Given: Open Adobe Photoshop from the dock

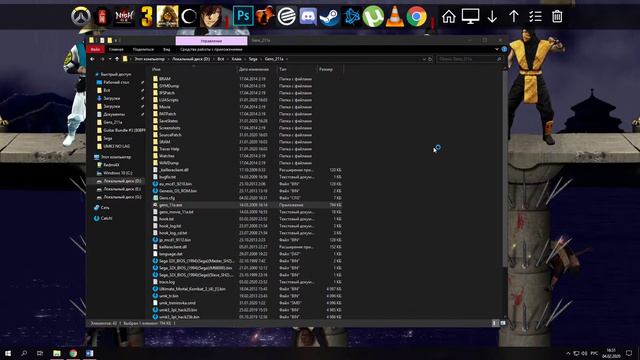Looking at the screenshot, I should click(x=243, y=17).
